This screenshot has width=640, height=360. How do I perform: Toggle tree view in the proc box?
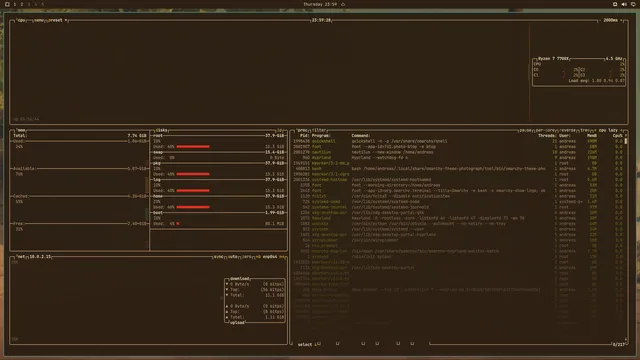(x=585, y=130)
